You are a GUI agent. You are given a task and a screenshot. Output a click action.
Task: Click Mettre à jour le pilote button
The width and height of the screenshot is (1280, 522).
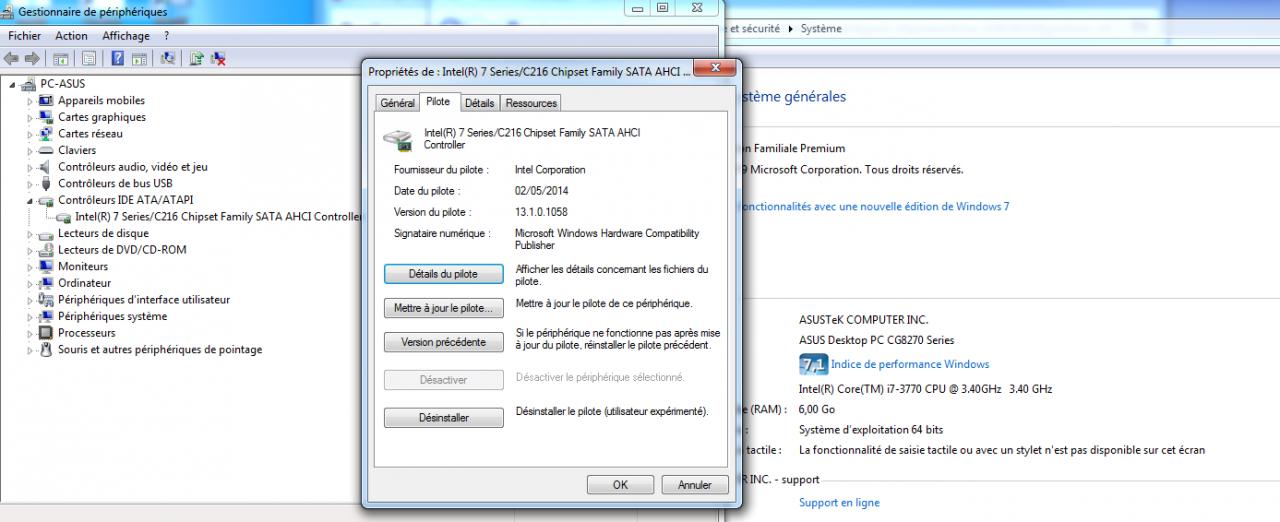click(443, 309)
